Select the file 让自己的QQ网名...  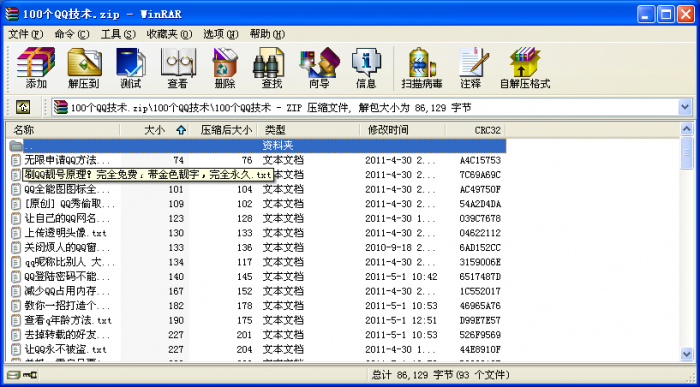(x=67, y=218)
